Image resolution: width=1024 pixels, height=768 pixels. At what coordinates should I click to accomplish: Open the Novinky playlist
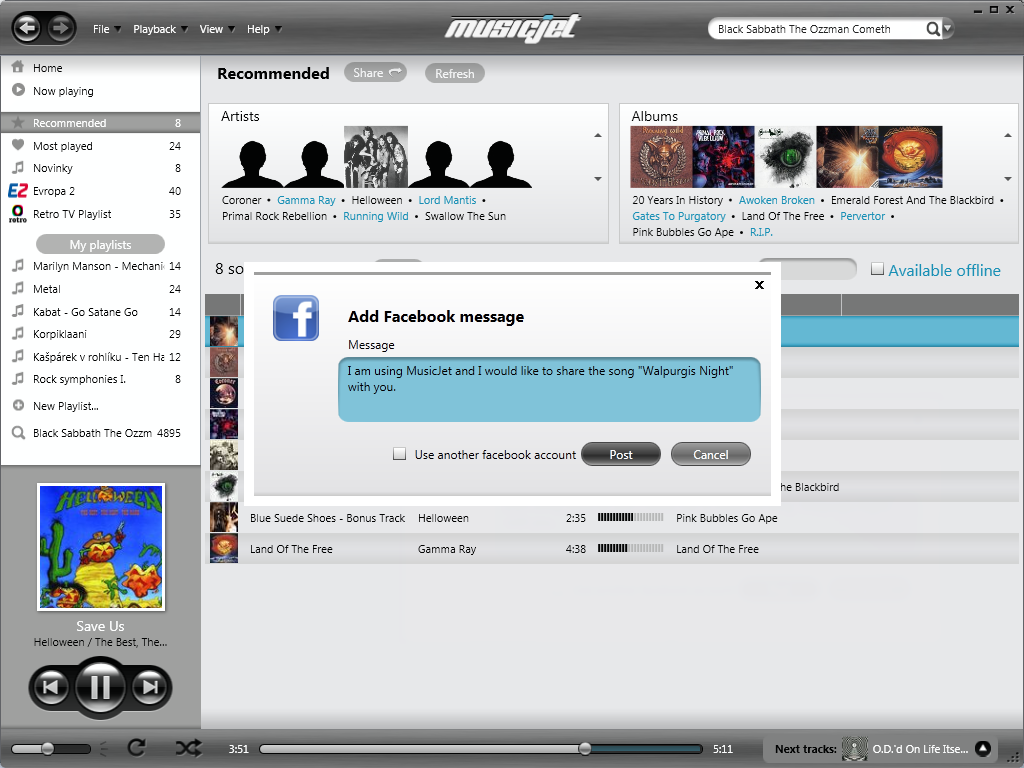(x=101, y=168)
